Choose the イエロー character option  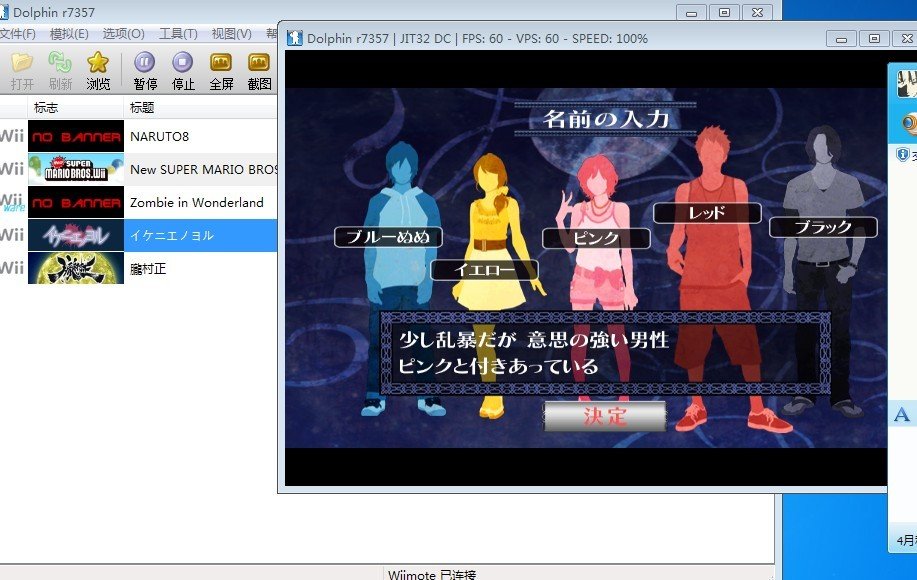click(x=484, y=269)
